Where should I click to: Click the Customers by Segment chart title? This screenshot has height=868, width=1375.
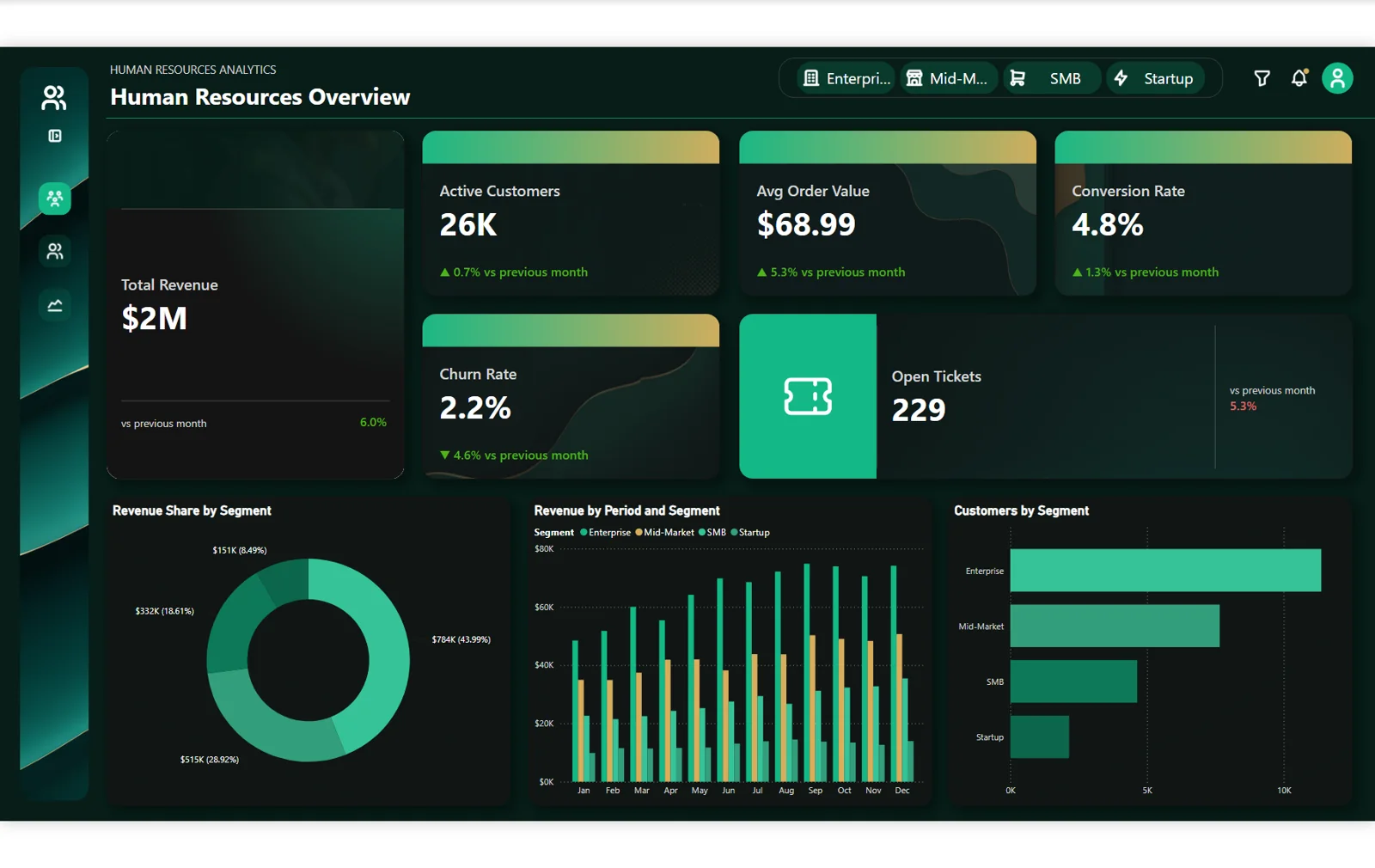(x=1022, y=510)
